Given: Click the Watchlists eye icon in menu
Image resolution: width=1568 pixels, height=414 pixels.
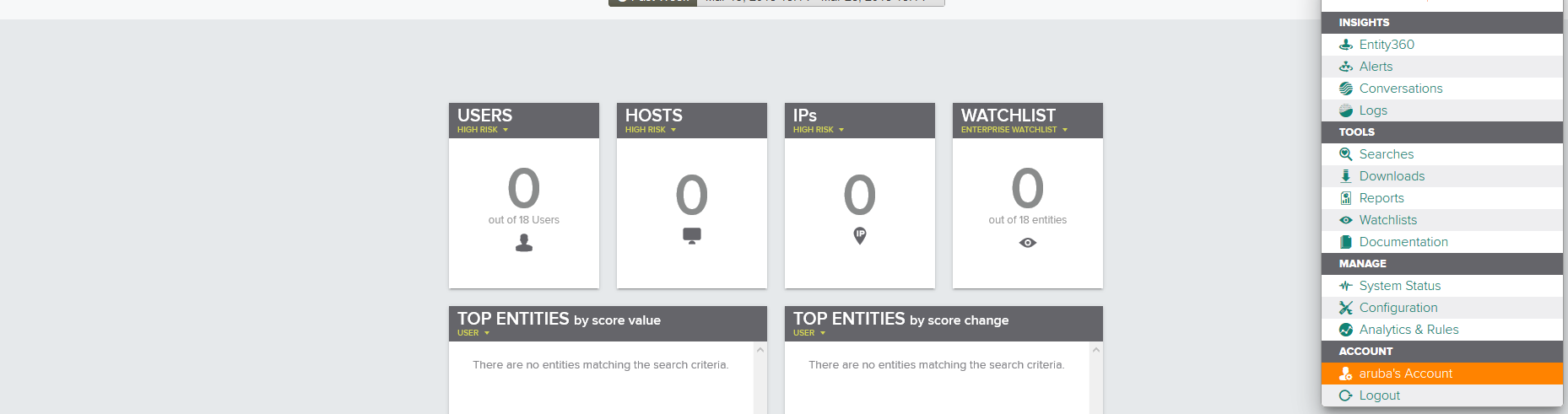Looking at the screenshot, I should (1346, 220).
